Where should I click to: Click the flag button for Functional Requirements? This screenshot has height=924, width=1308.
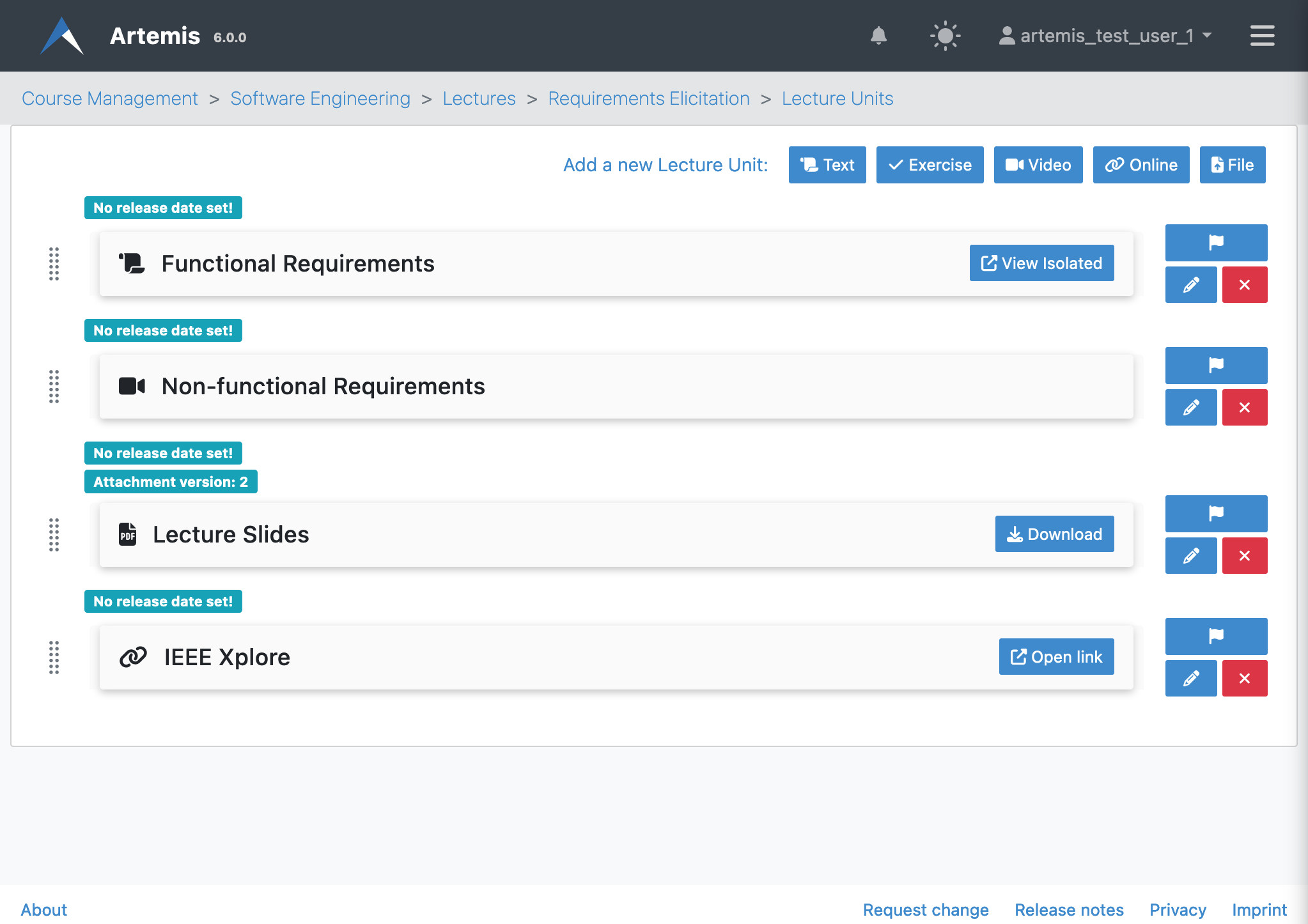pos(1216,242)
